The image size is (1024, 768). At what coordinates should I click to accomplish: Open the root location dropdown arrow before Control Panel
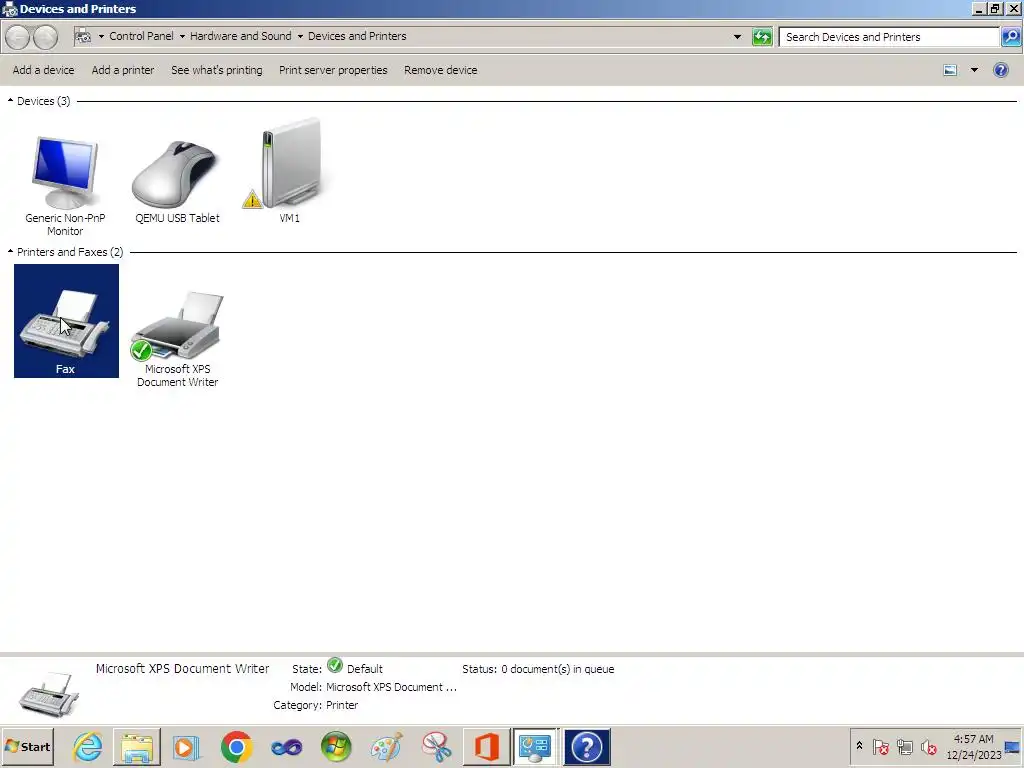click(x=101, y=37)
